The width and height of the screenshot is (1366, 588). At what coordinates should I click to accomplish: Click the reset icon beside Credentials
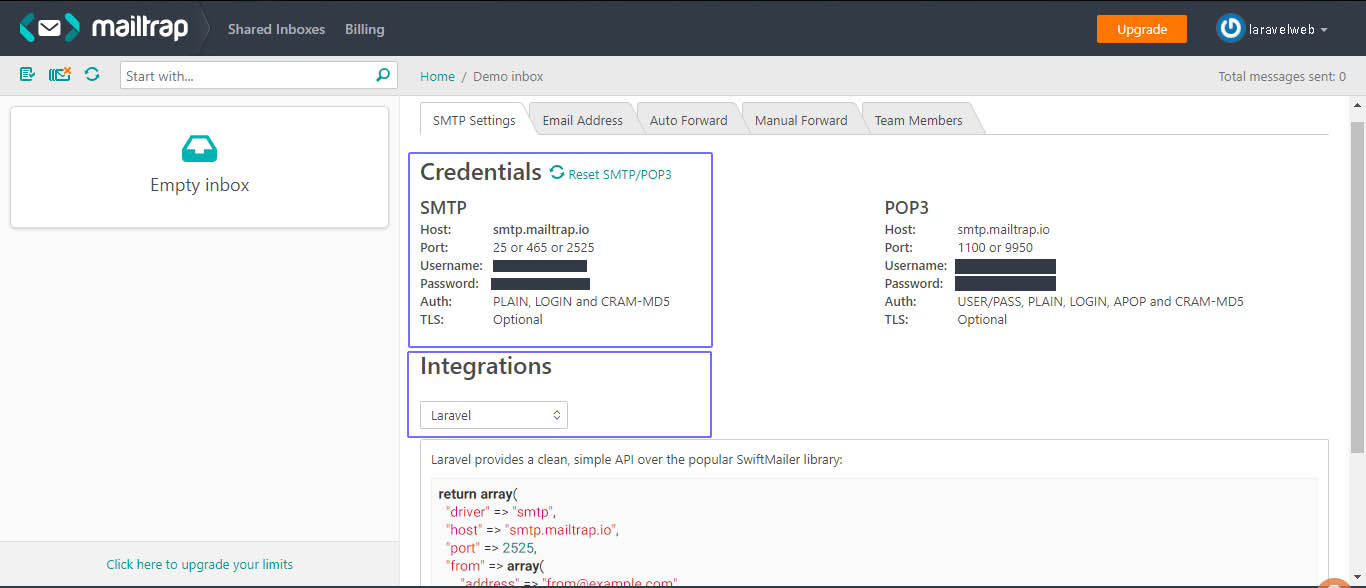click(x=557, y=173)
